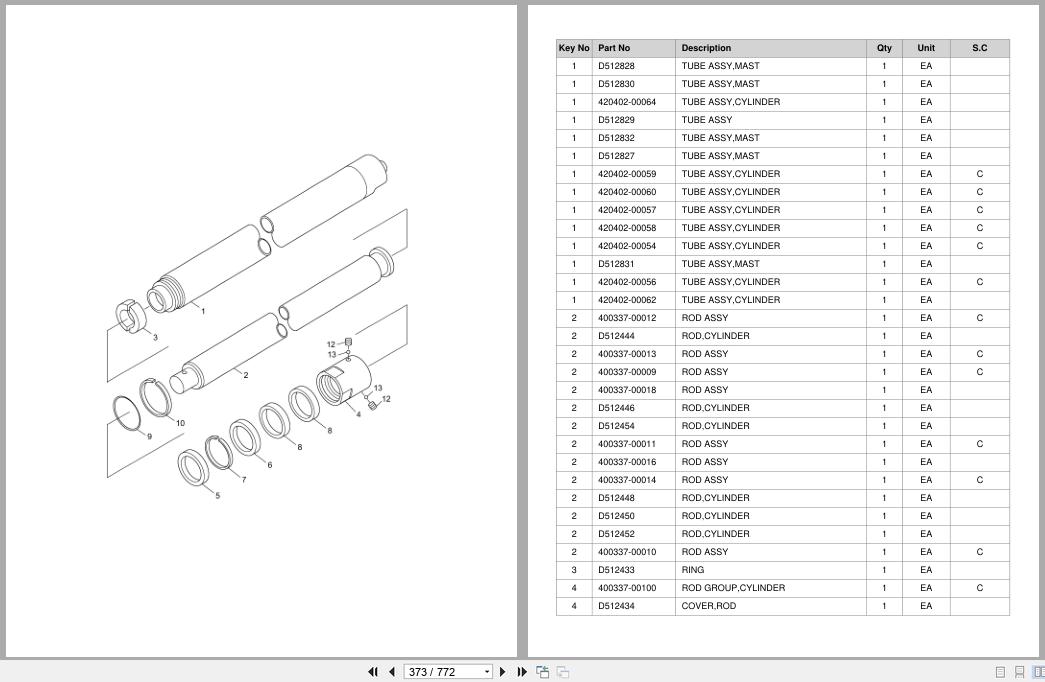Select part number 400337-00011
Screen dimensions: 1045x682
[x=626, y=444]
